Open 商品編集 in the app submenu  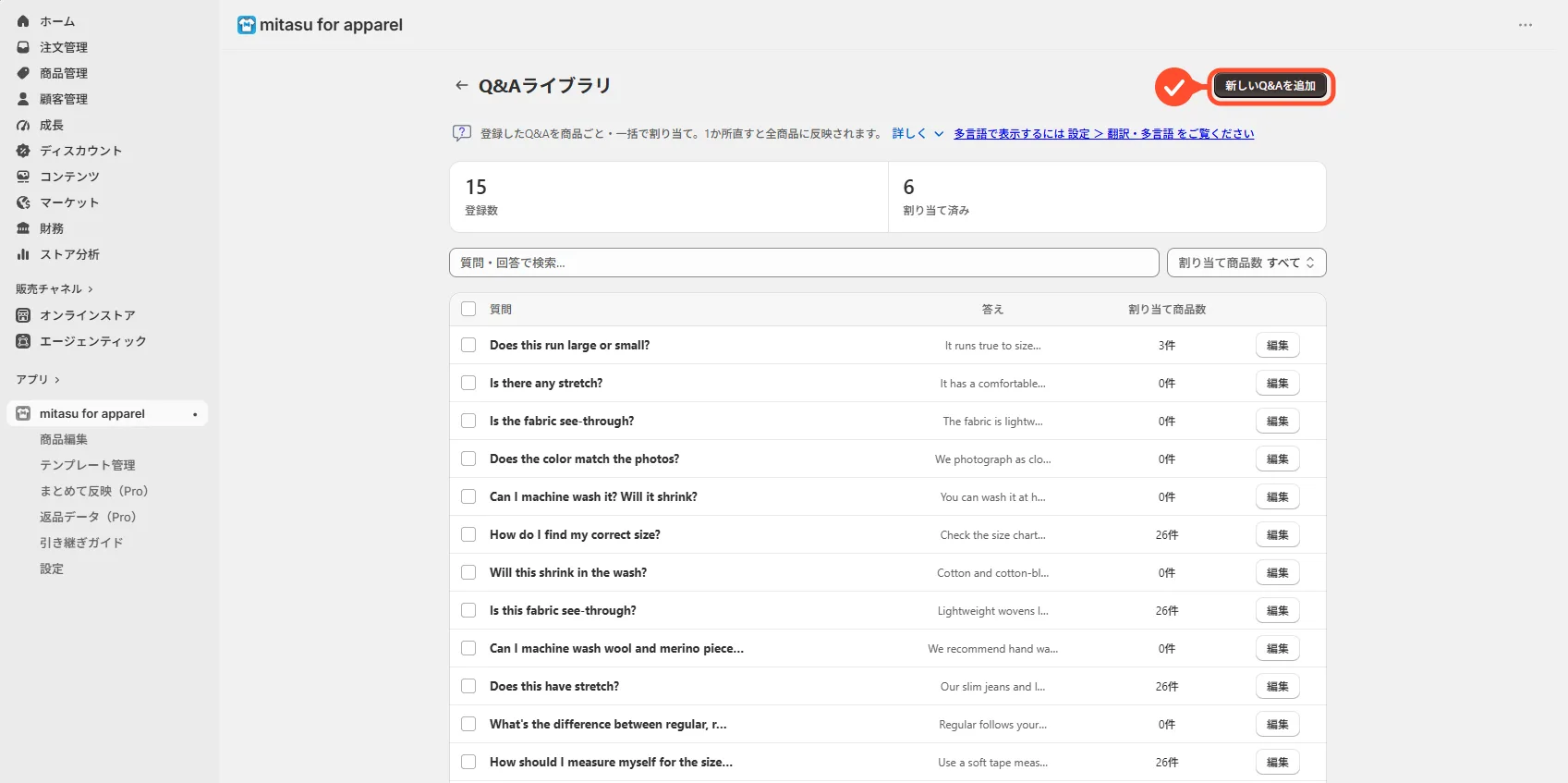(64, 439)
